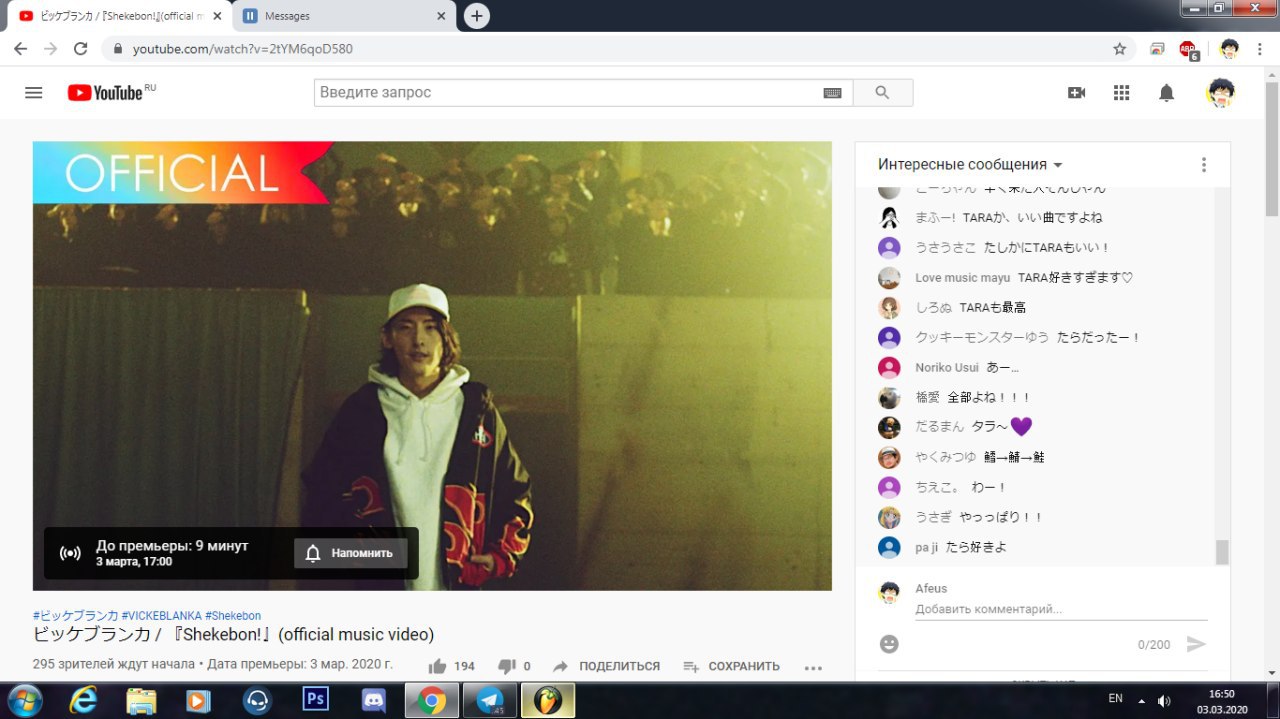
Task: Click avatar next to 'しろぬ' message
Action: pyautogui.click(x=889, y=308)
